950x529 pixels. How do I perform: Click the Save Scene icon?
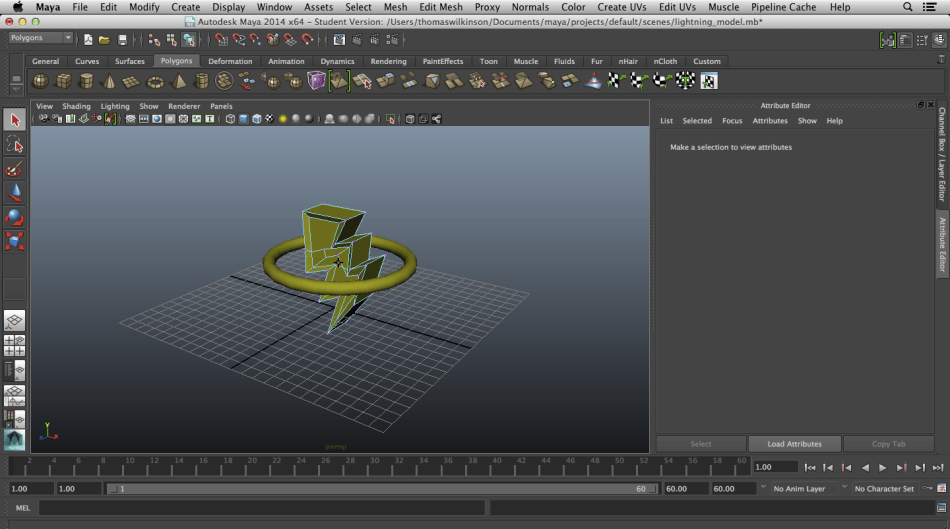point(122,40)
